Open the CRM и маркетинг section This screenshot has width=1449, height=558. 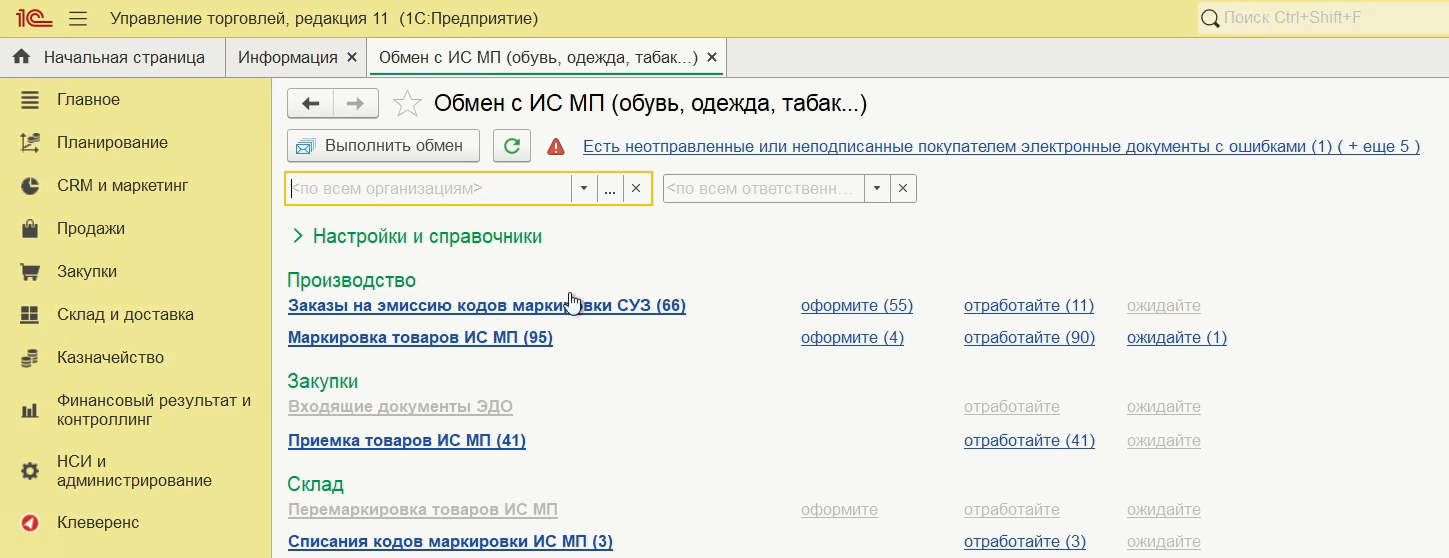[x=122, y=185]
